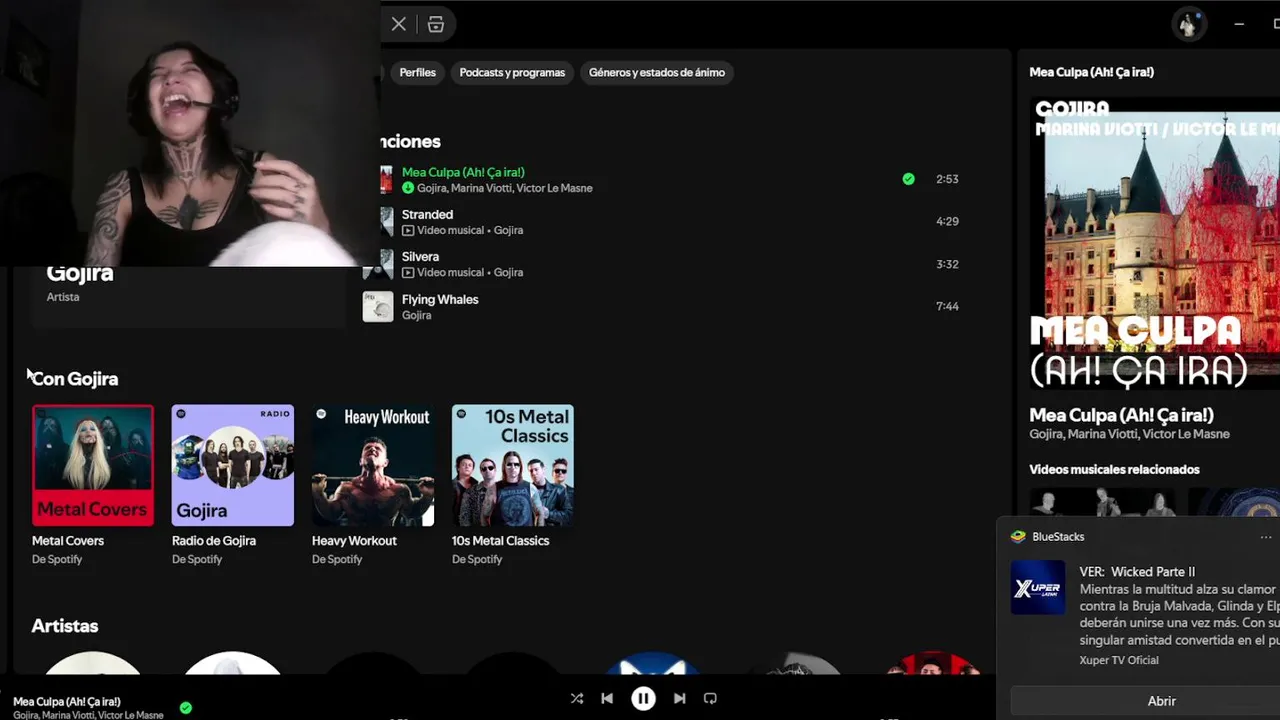The width and height of the screenshot is (1280, 720).
Task: Open the Gojira artist top result card
Action: (189, 296)
